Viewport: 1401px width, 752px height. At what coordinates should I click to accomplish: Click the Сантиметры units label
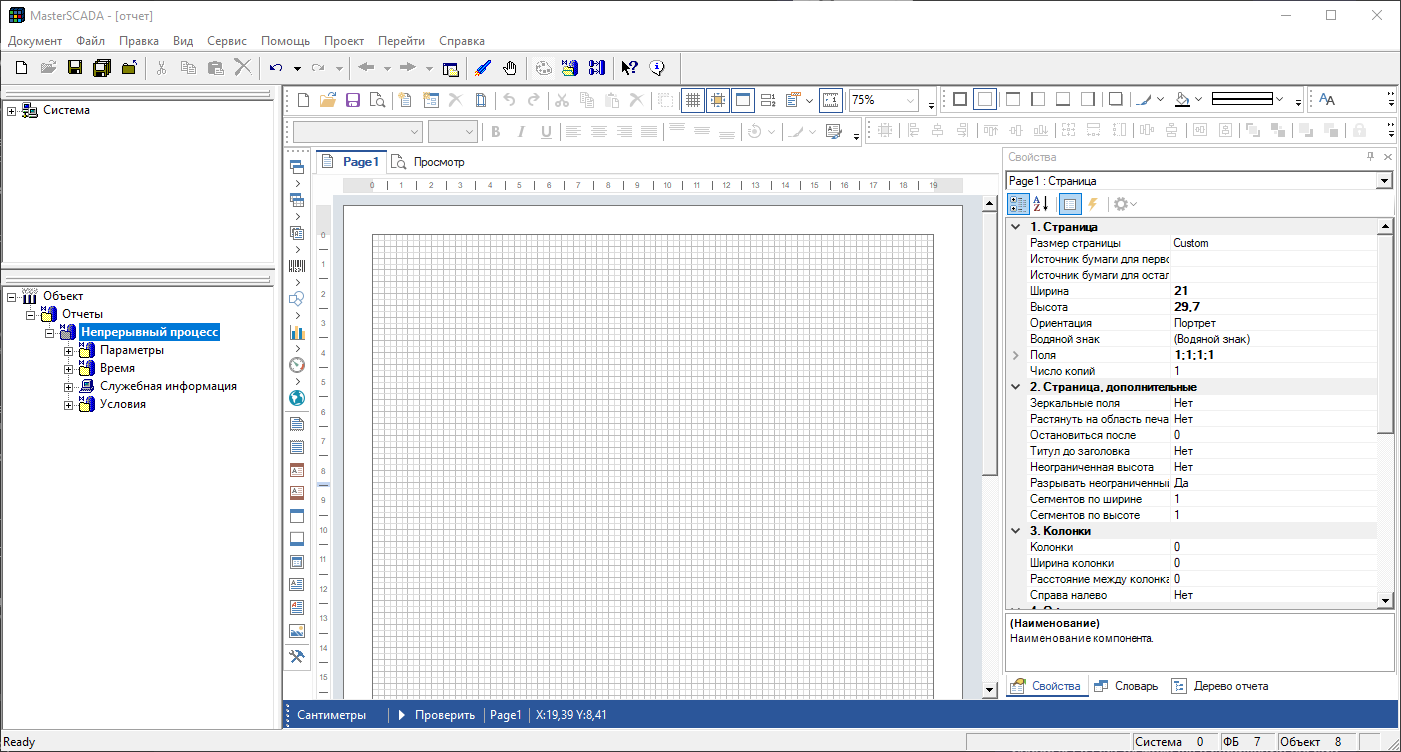point(332,715)
